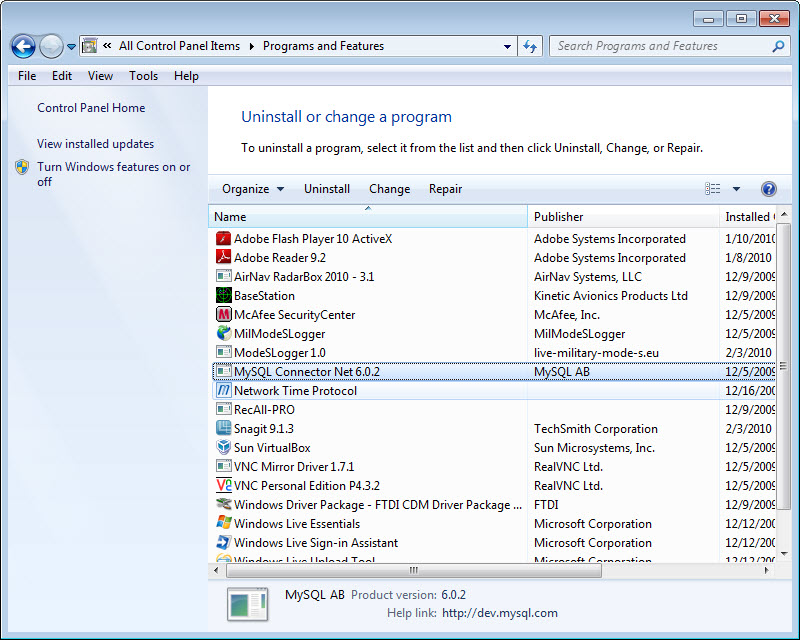Image resolution: width=800 pixels, height=640 pixels.
Task: Click the Windows Live Essentials icon
Action: (223, 523)
